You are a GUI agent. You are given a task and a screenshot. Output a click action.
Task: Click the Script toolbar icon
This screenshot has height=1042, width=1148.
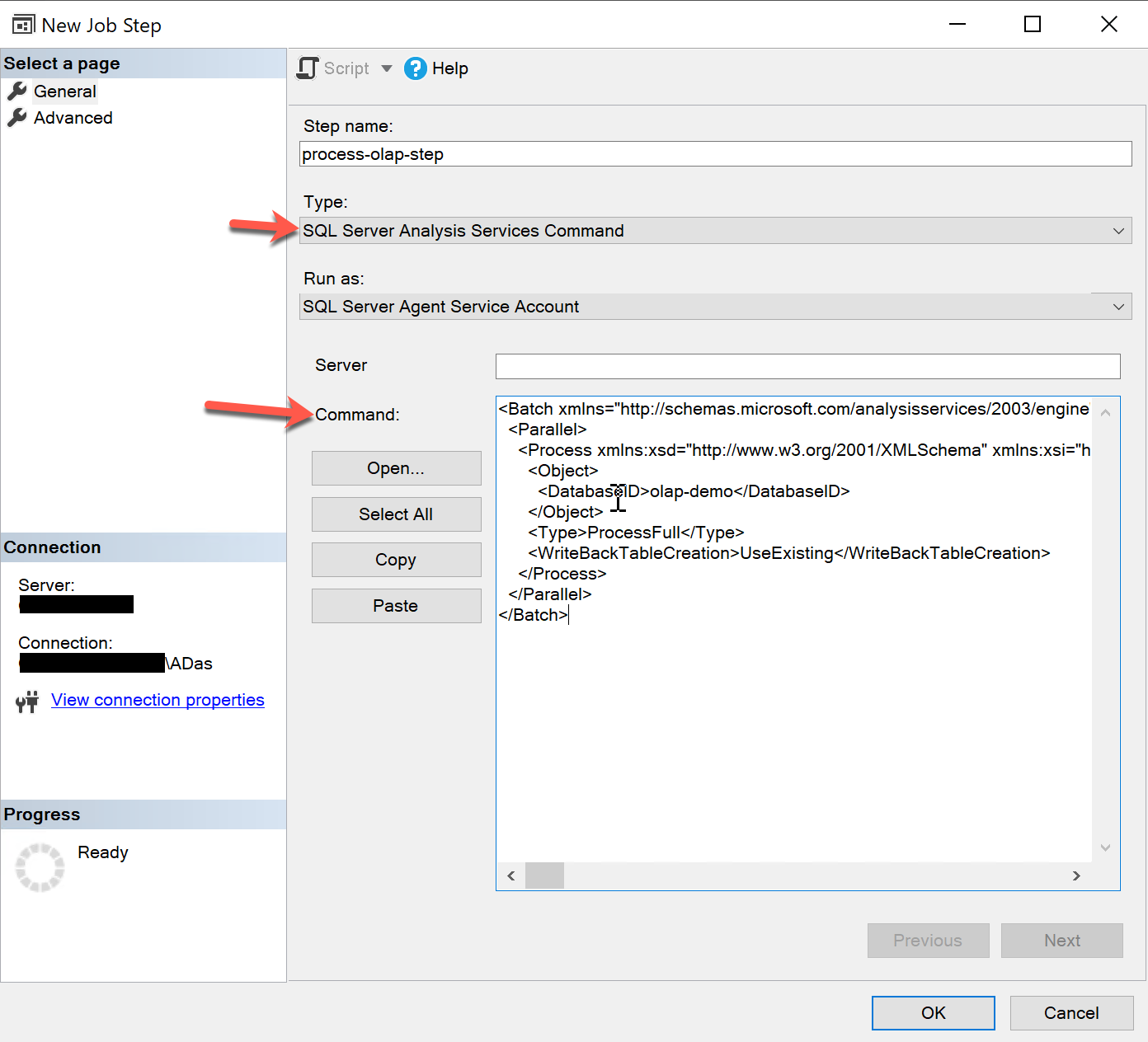point(308,68)
